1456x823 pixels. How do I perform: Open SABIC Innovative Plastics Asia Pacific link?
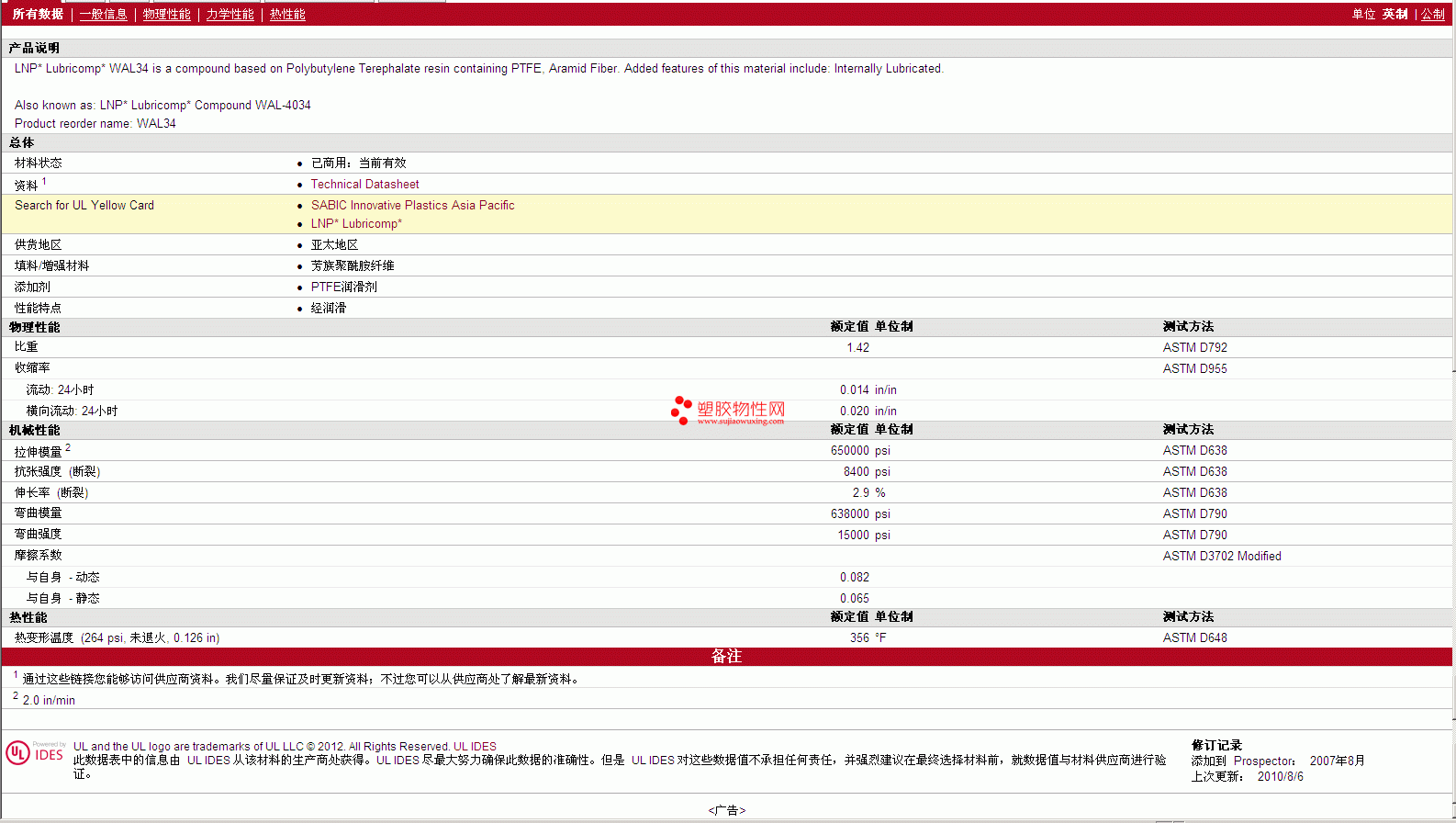pos(412,205)
